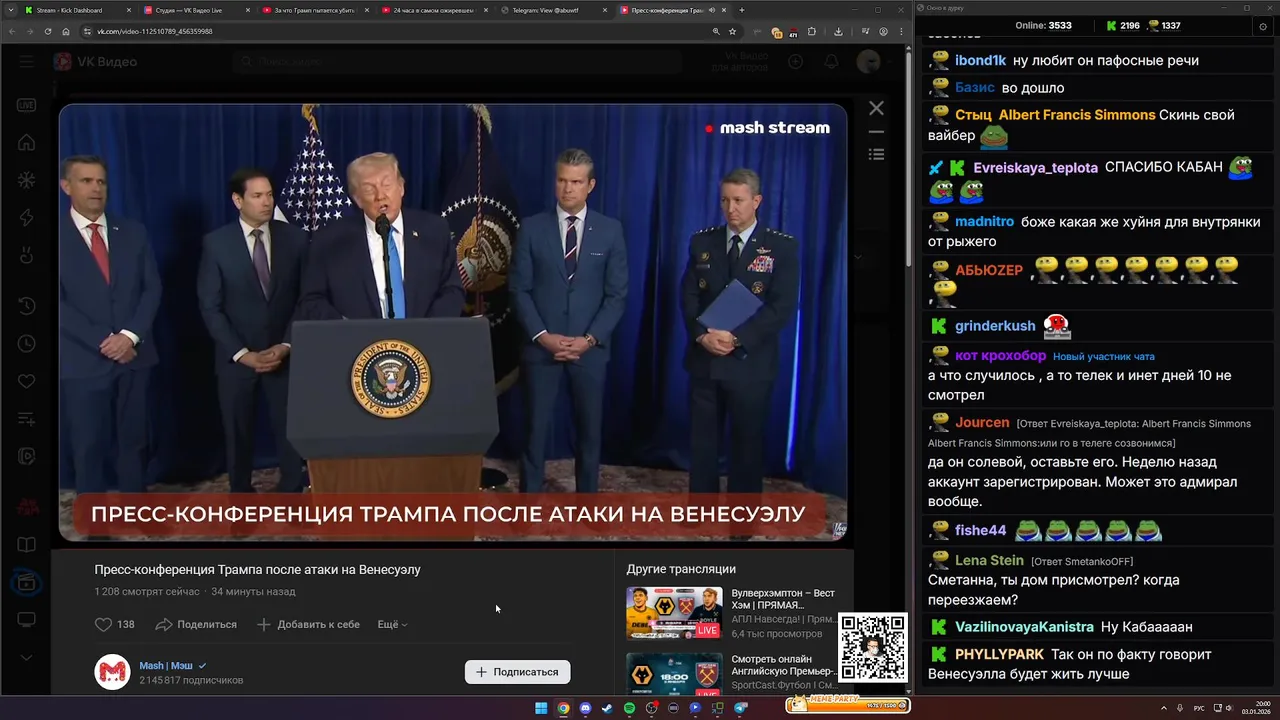Image resolution: width=1280 pixels, height=720 pixels.
Task: Click browser forward arrow
Action: point(30,31)
